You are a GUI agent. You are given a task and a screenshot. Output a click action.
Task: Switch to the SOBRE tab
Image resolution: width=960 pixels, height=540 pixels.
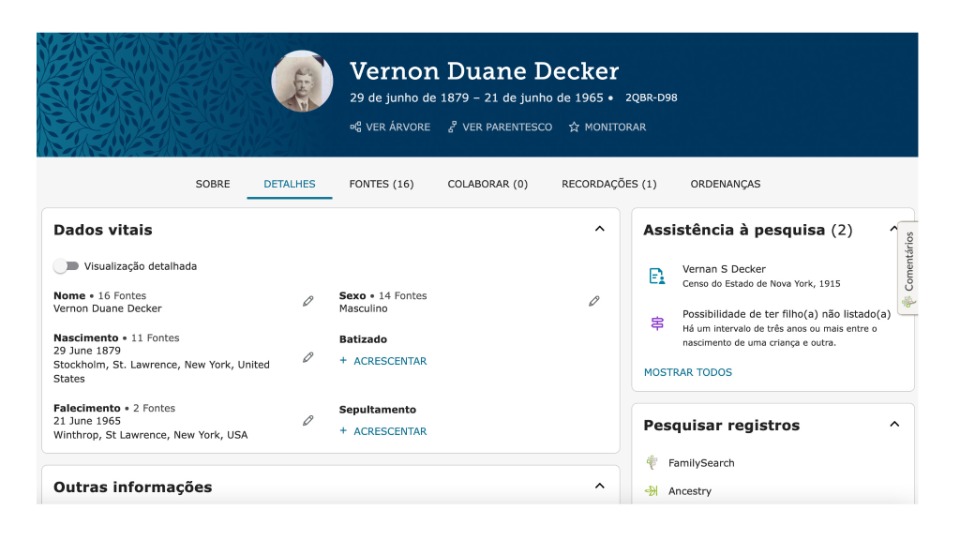[212, 184]
